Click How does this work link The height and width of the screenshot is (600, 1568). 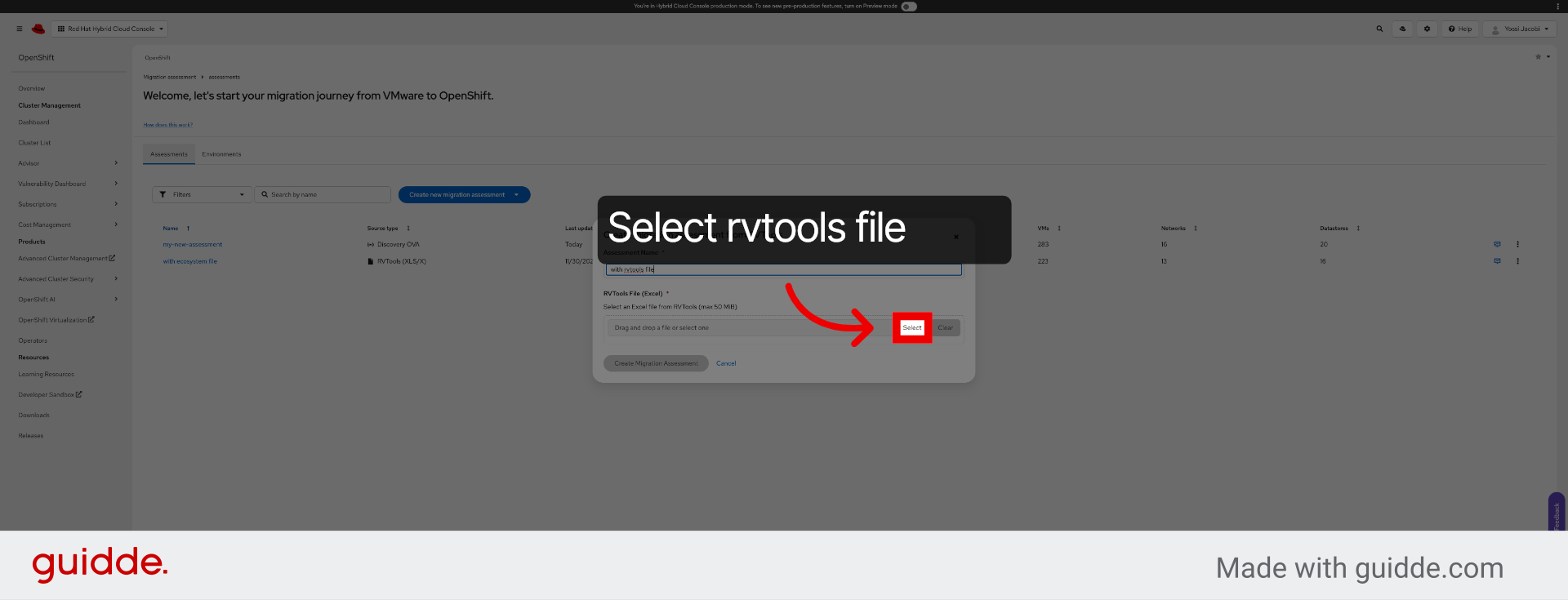pos(168,125)
